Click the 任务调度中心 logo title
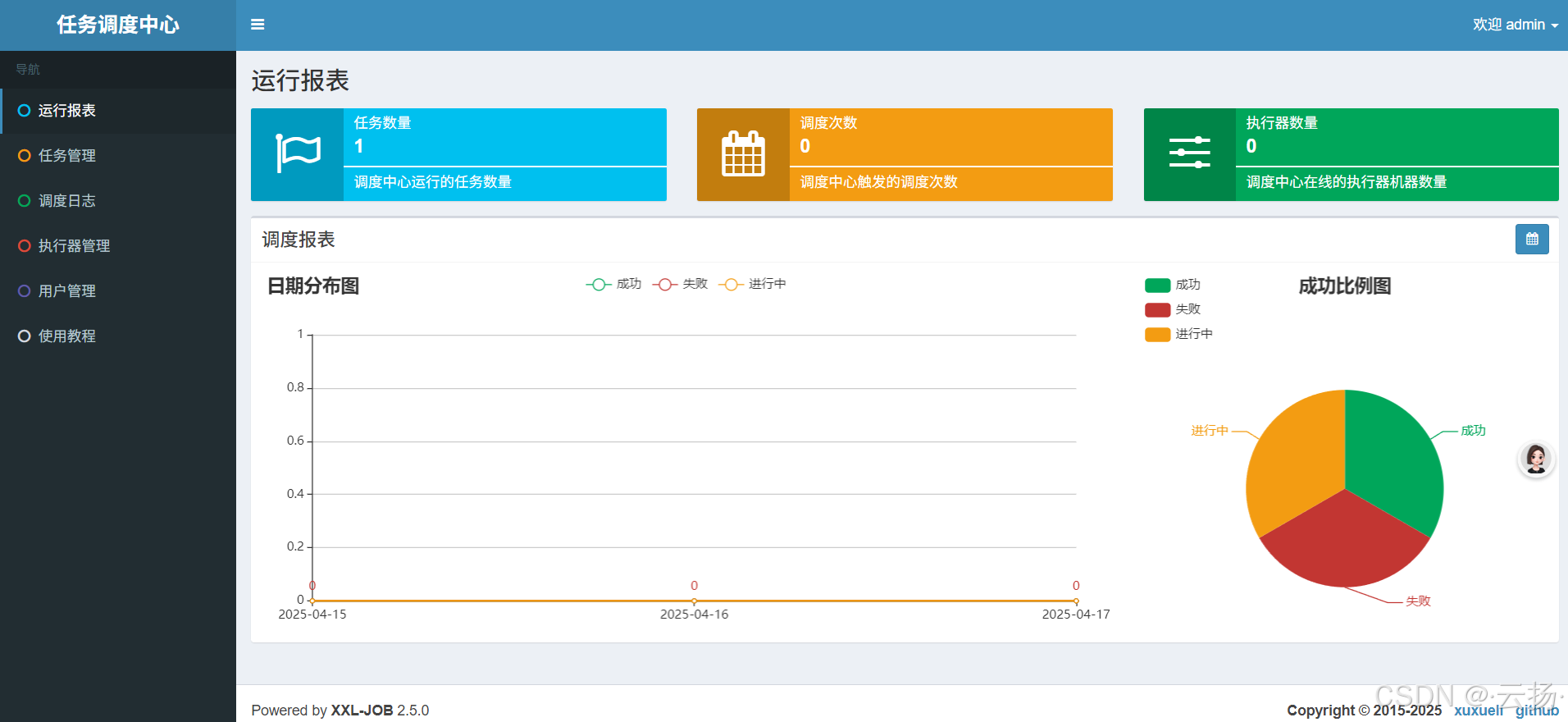1568x722 pixels. 118,25
